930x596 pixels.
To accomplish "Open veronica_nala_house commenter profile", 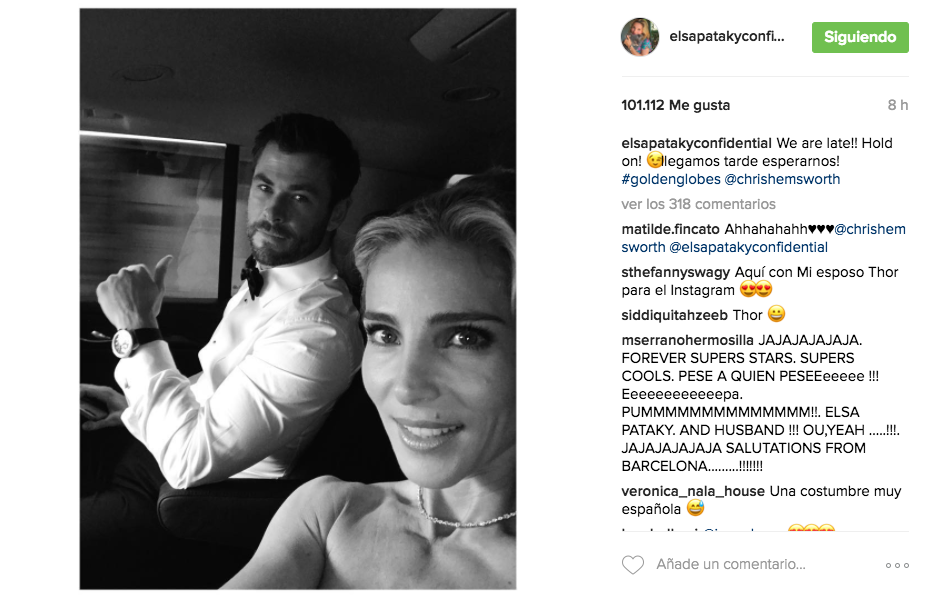I will click(x=693, y=492).
